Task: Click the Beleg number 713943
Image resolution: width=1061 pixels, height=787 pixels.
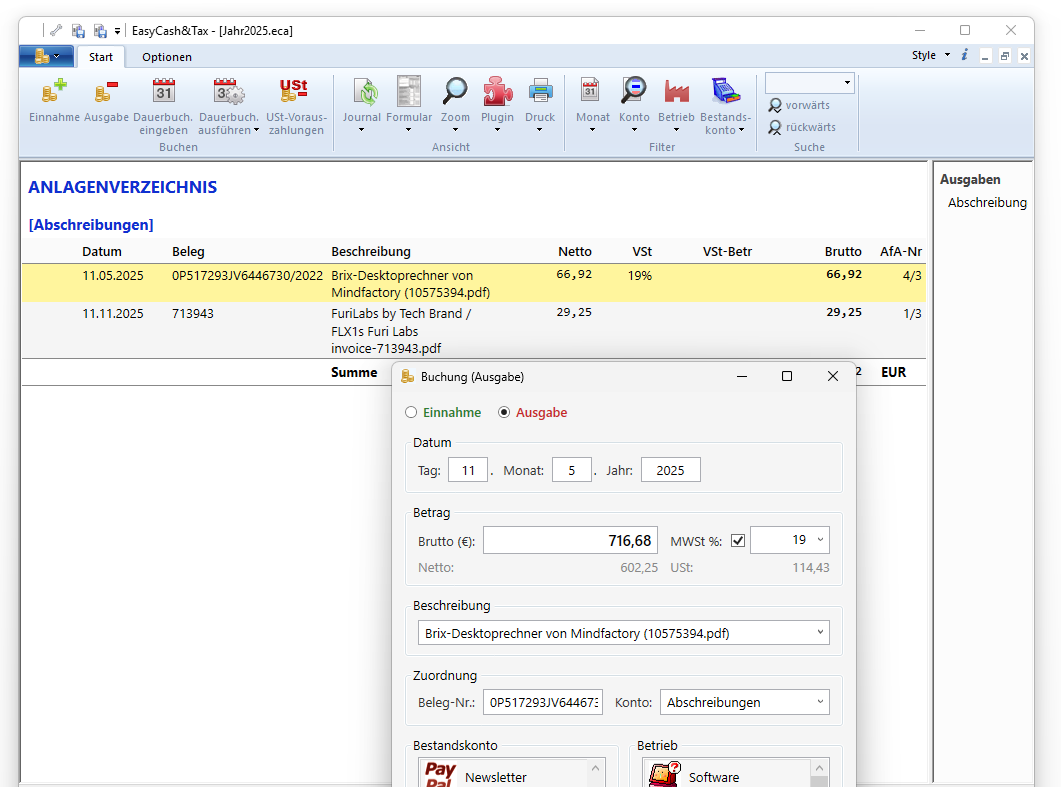Action: click(x=193, y=313)
